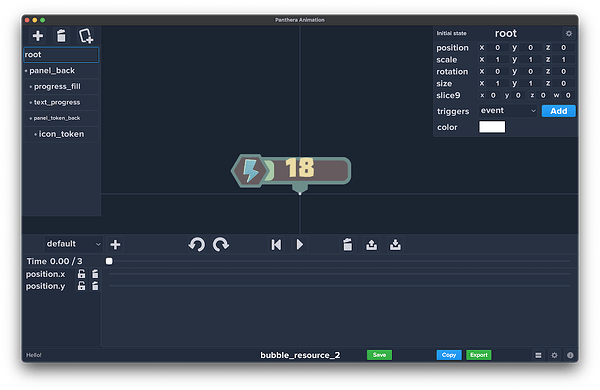Click the blue Add trigger button
Image resolution: width=600 pixels, height=390 pixels.
point(558,111)
